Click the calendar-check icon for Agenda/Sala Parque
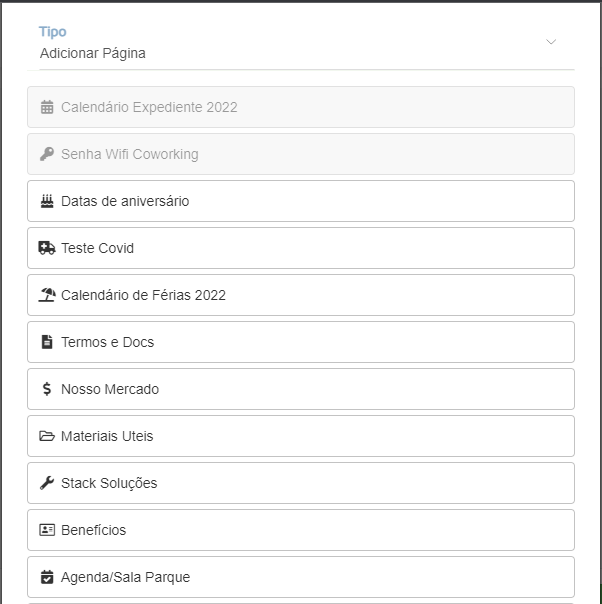602x604 pixels. [47, 577]
